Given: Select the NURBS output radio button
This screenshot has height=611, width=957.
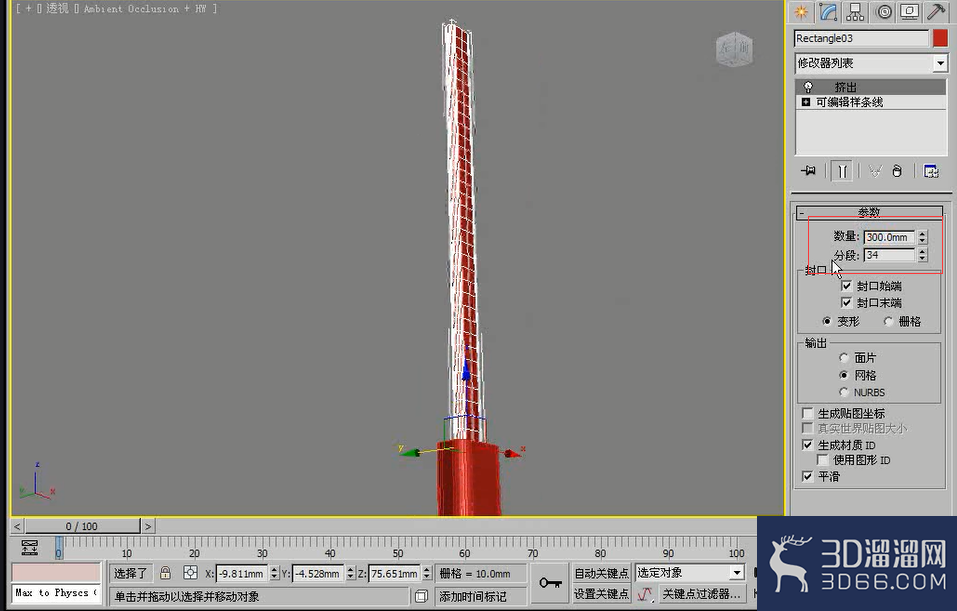Looking at the screenshot, I should coord(843,392).
